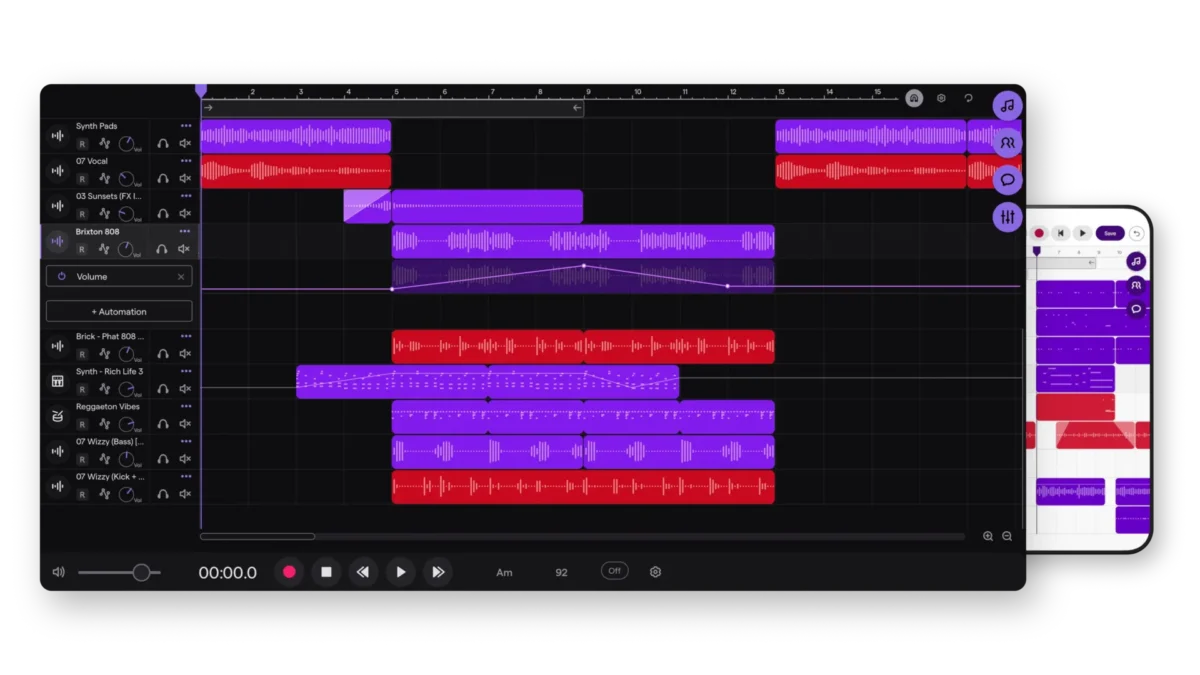Click the master volume slider knob
This screenshot has width=1200, height=675.
(141, 572)
